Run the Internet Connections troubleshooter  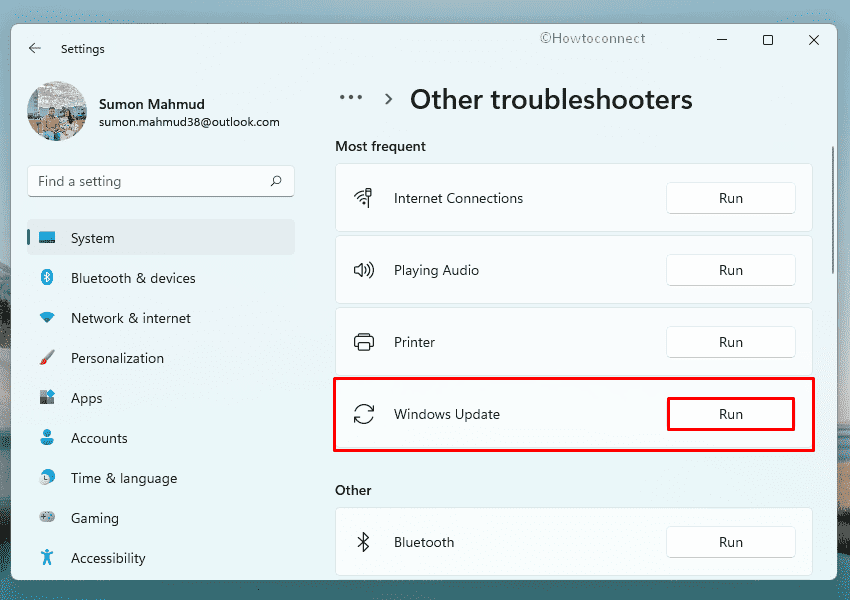pos(731,198)
